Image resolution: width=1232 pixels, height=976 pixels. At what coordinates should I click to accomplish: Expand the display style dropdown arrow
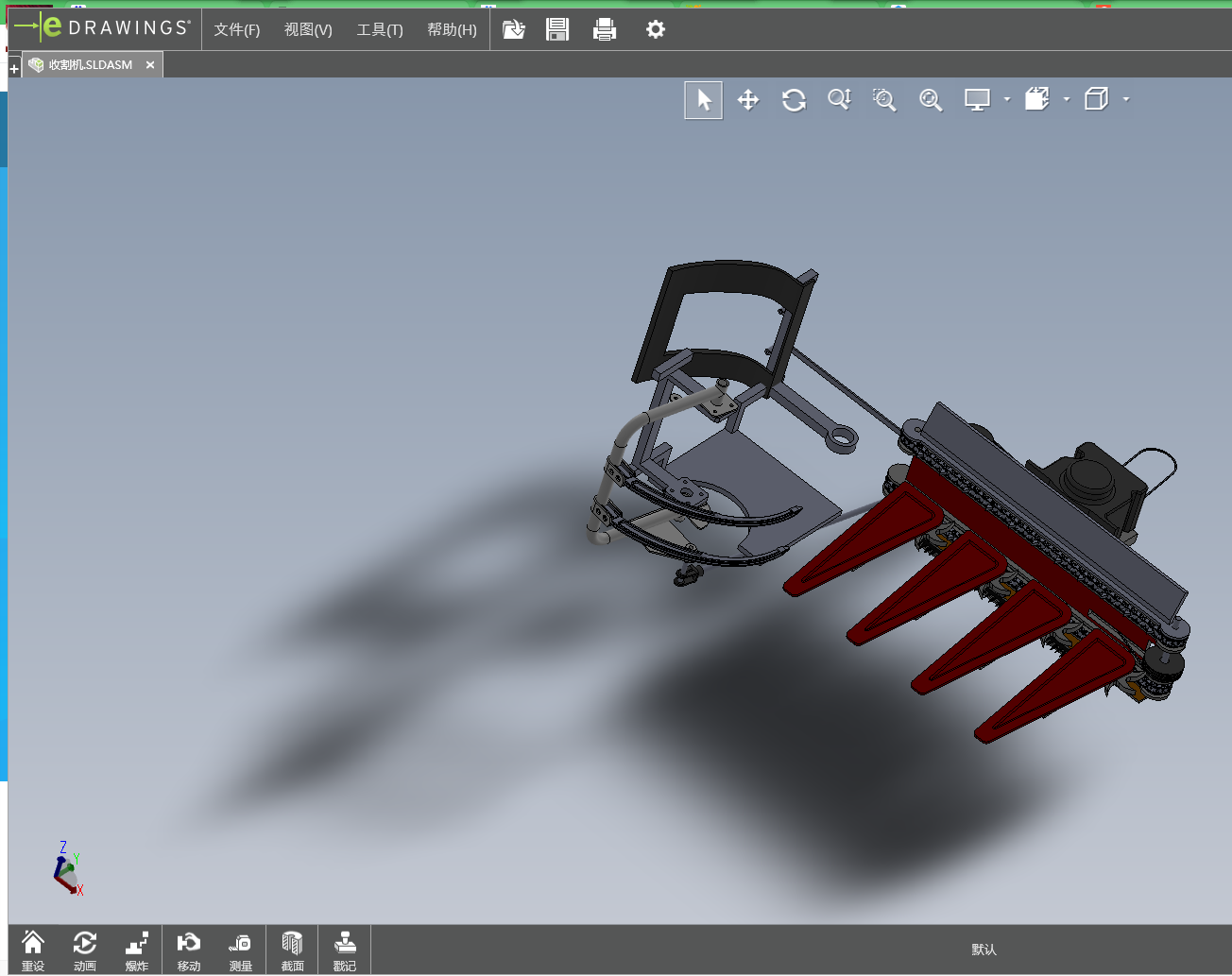click(x=1007, y=99)
